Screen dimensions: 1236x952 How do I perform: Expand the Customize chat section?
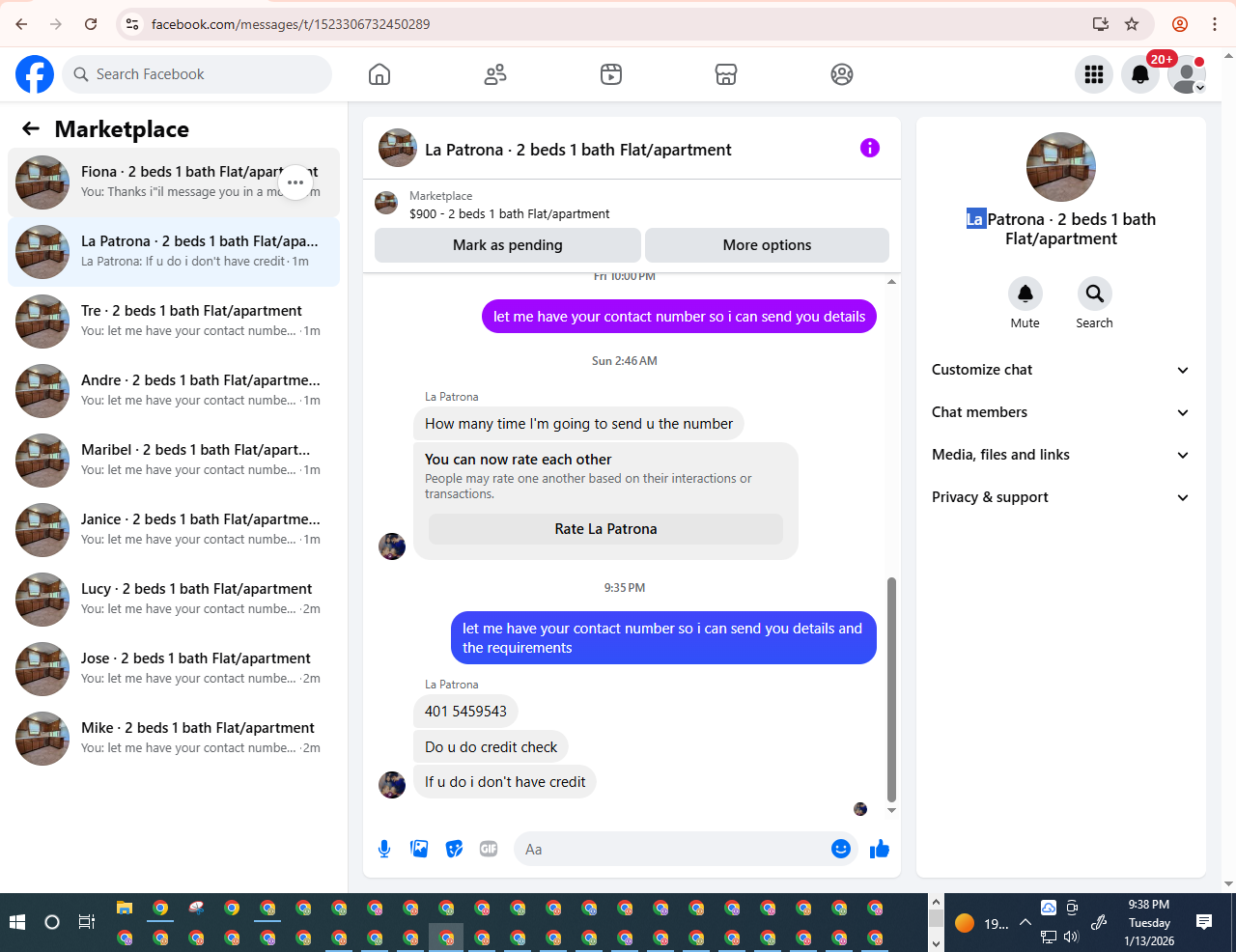click(1061, 370)
